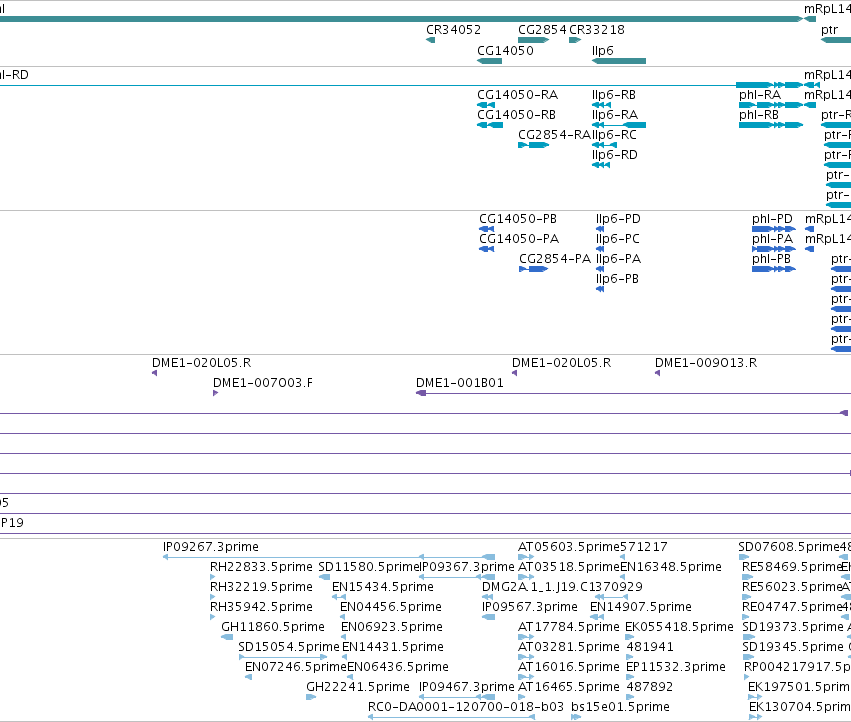Screen dimensions: 851x722
Task: Select EST IP09267.3prime label
Action: (211, 547)
